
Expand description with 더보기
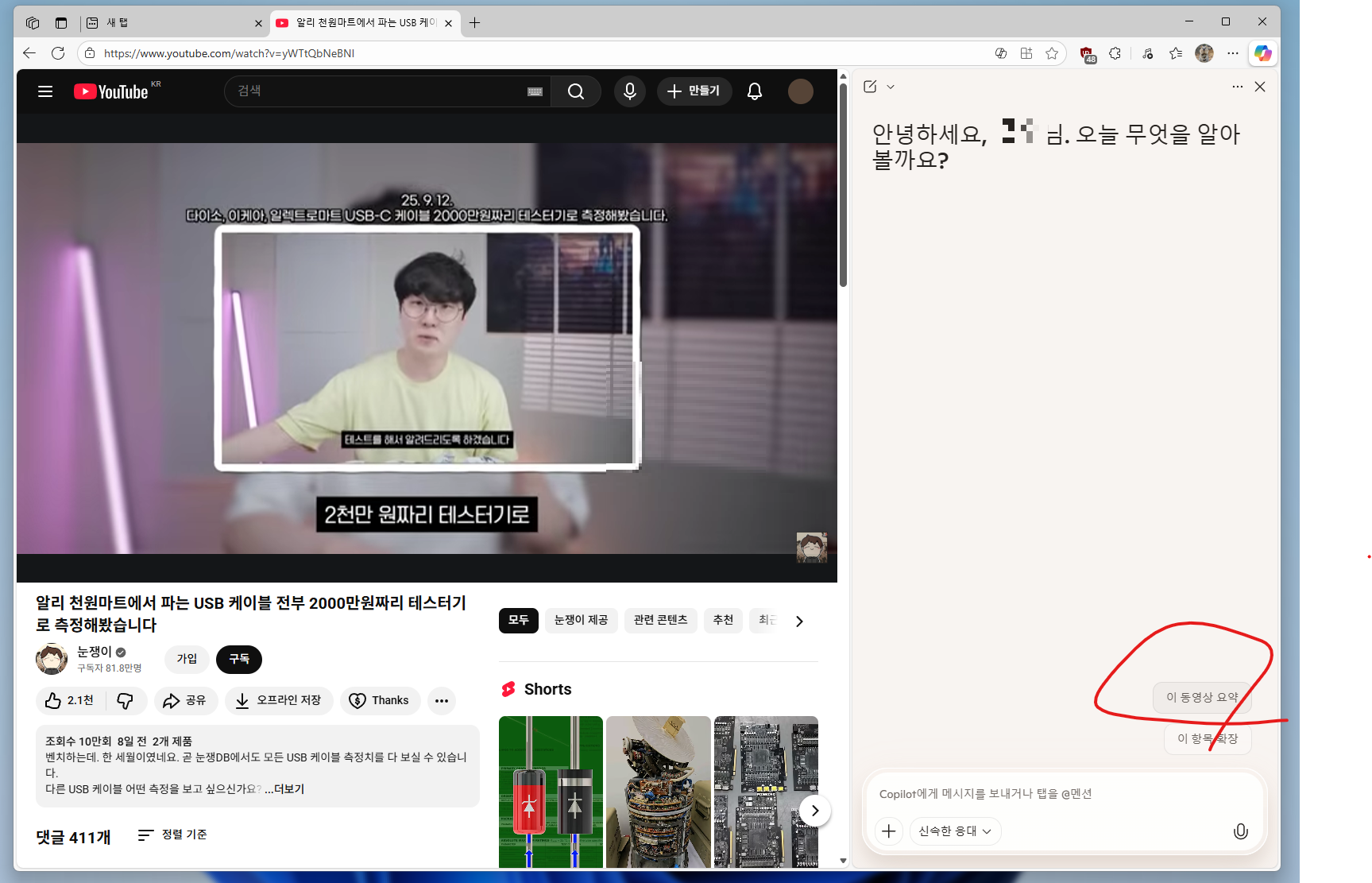click(x=284, y=789)
